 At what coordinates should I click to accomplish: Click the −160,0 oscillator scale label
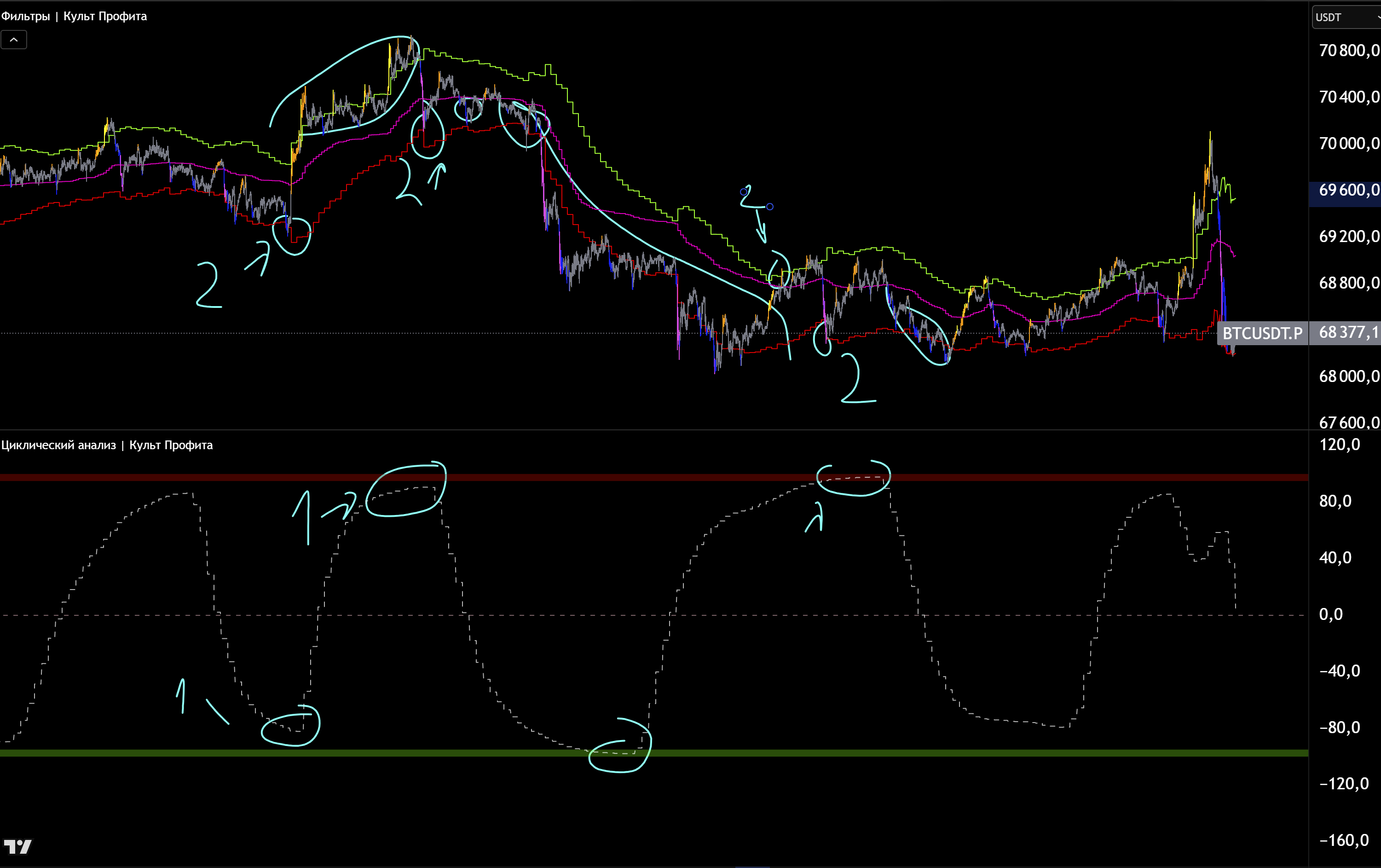pos(1344,840)
